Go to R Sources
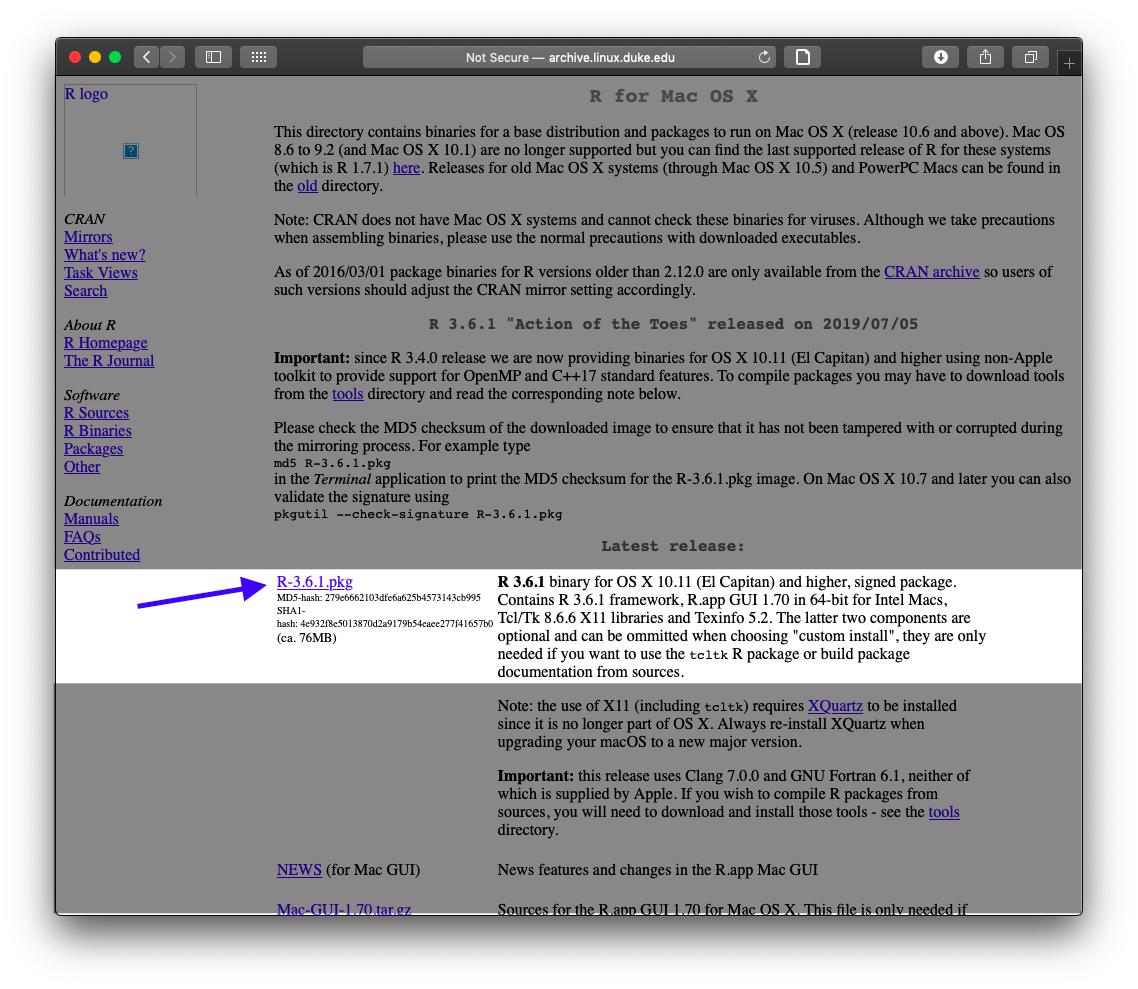Screen dimensions: 1138x989 coord(97,413)
